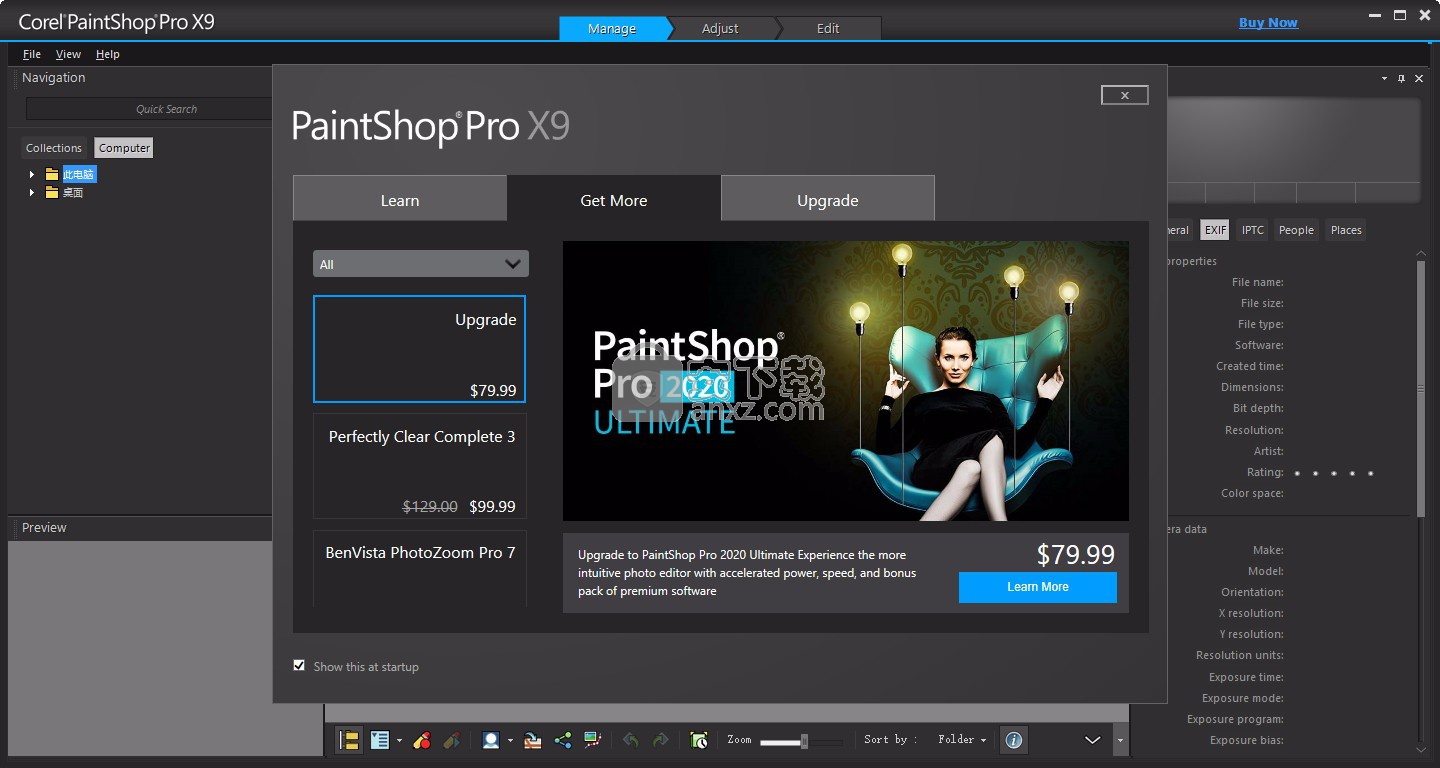This screenshot has width=1440, height=768.
Task: Close the PaintShop Pro X9 welcome dialog
Action: 1125,95
